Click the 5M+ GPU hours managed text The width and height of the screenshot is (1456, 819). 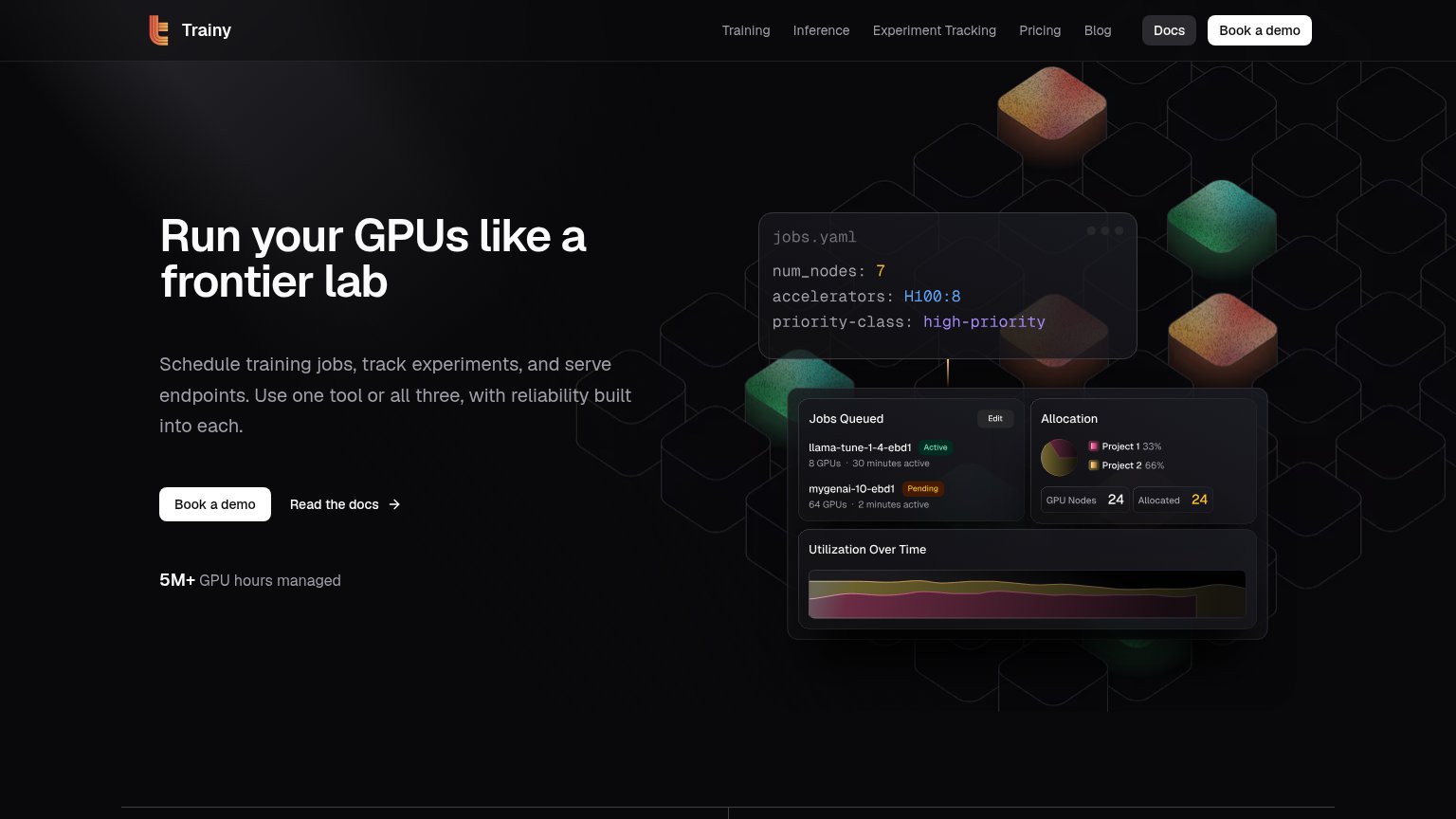click(250, 580)
